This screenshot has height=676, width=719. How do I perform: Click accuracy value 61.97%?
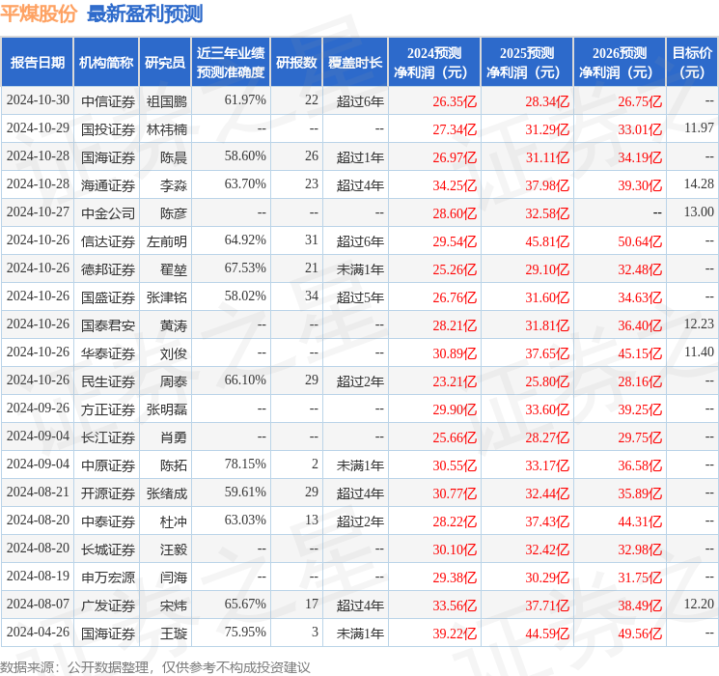(x=245, y=100)
